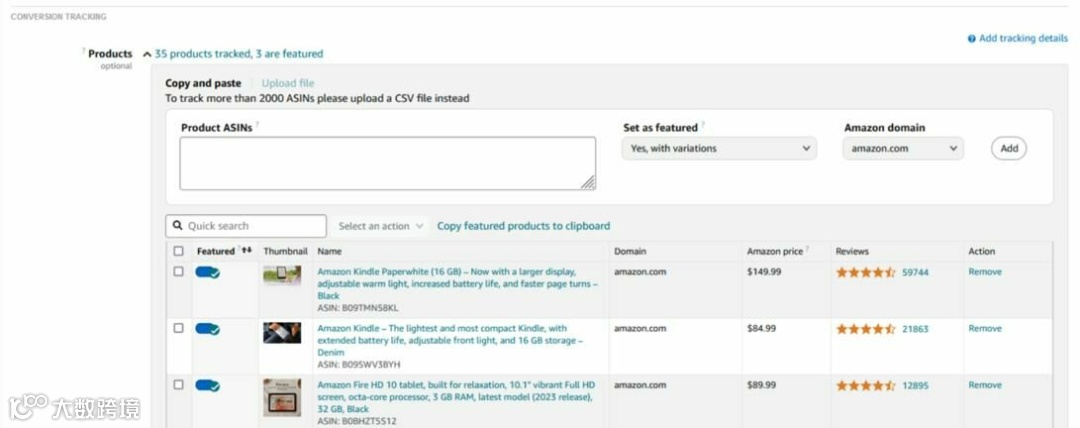This screenshot has width=1080, height=428.
Task: Open the Set as featured dropdown
Action: pyautogui.click(x=719, y=149)
